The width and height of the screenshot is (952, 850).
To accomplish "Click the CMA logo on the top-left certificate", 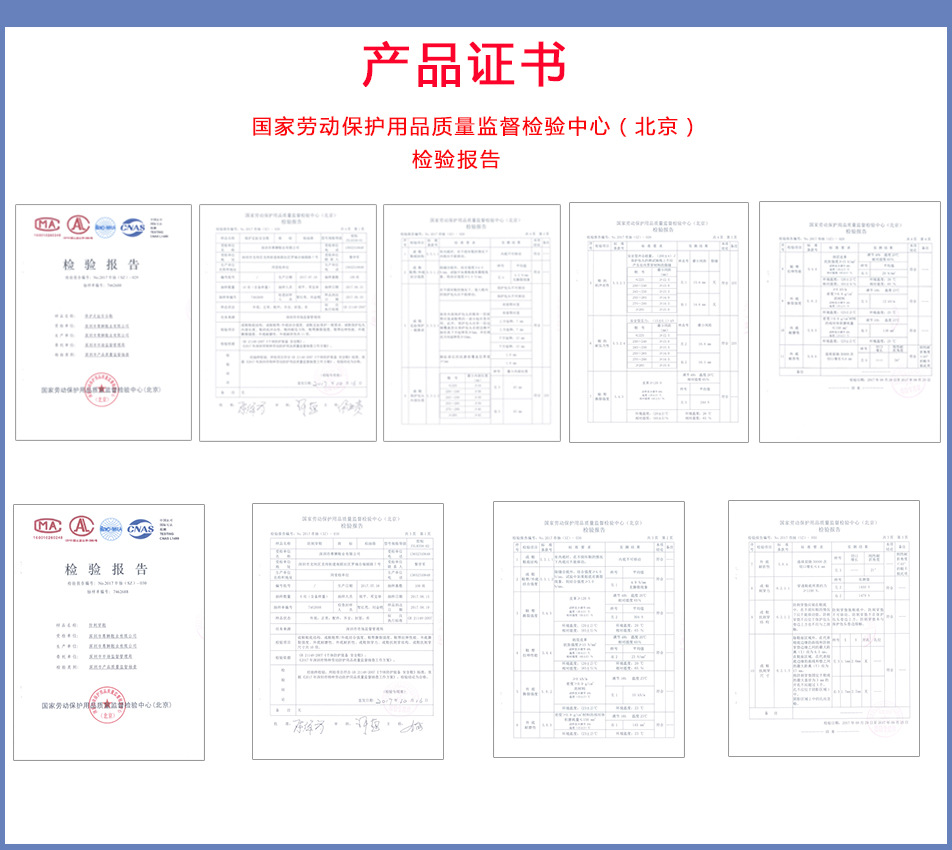I will coord(47,227).
